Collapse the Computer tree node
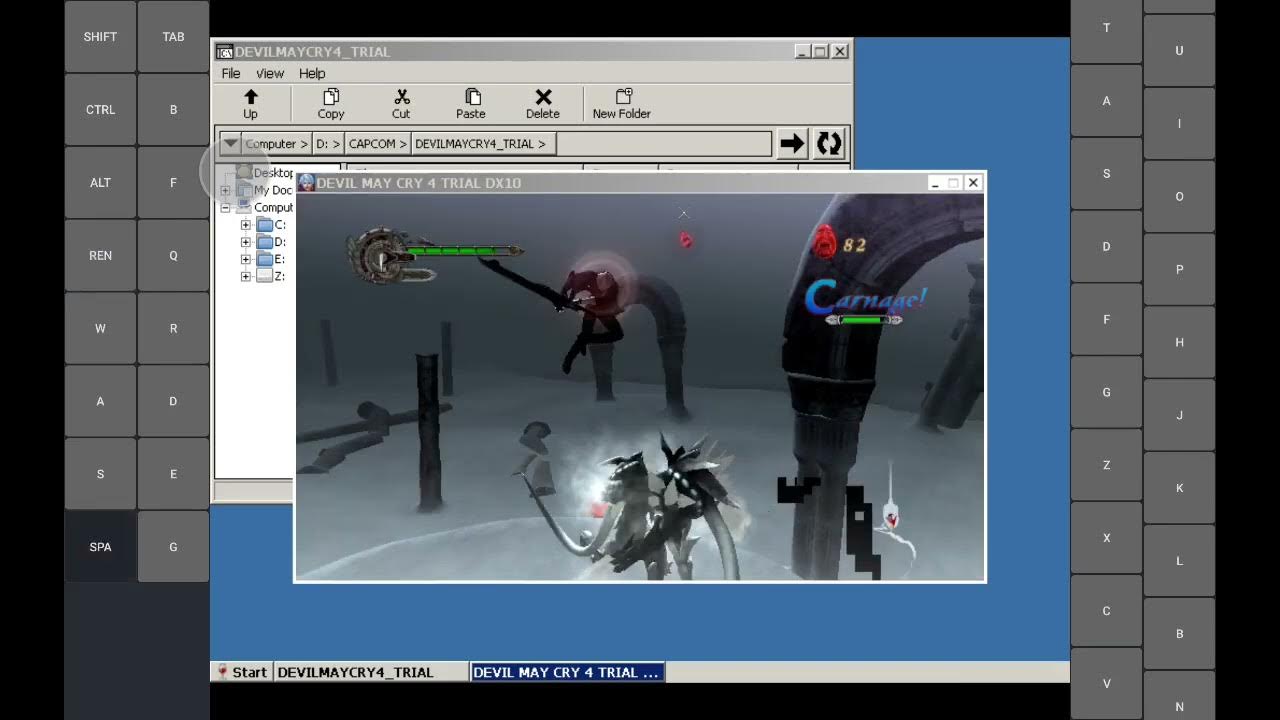1280x720 pixels. coord(225,208)
